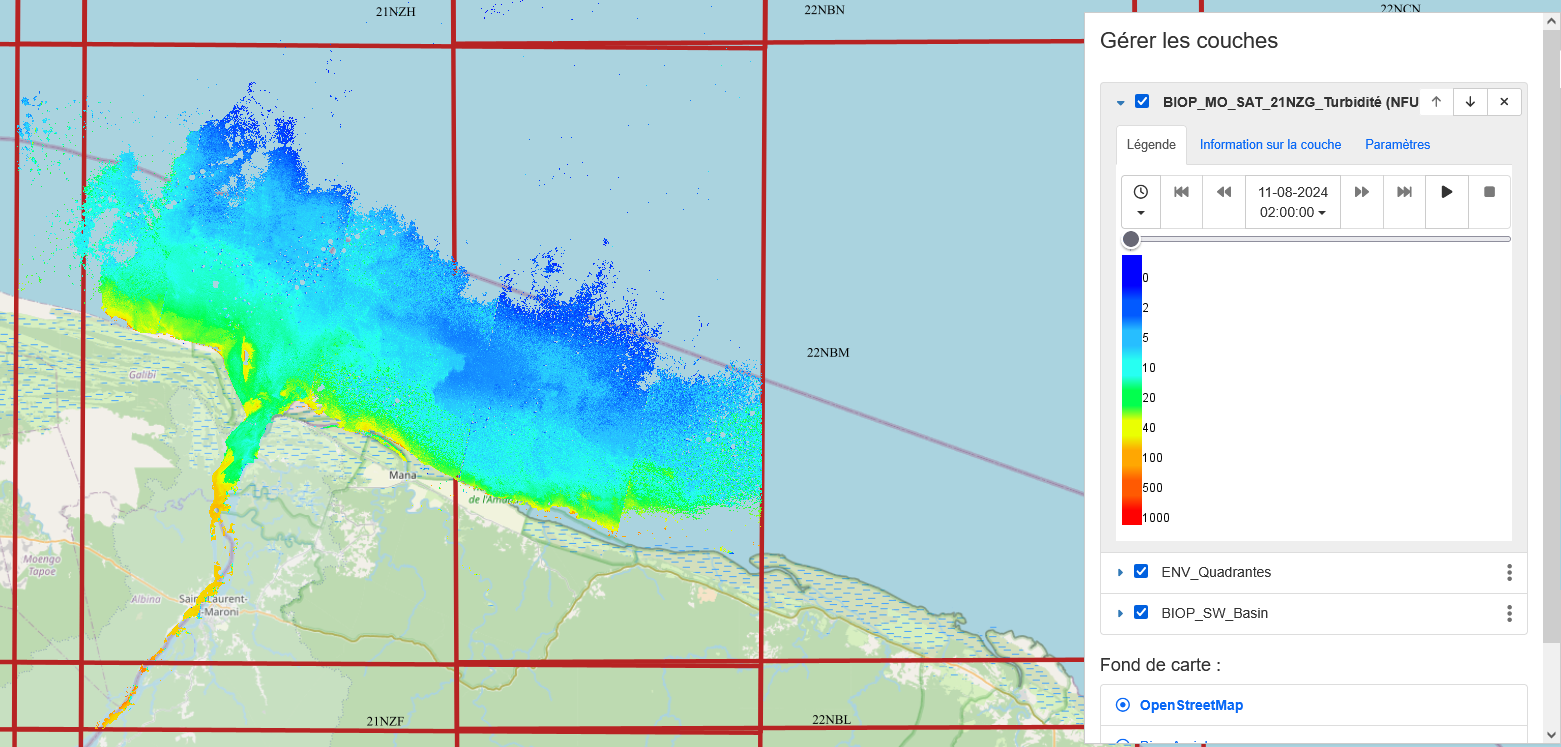
Task: Collapse the Turbidité layer details
Action: pyautogui.click(x=1120, y=102)
